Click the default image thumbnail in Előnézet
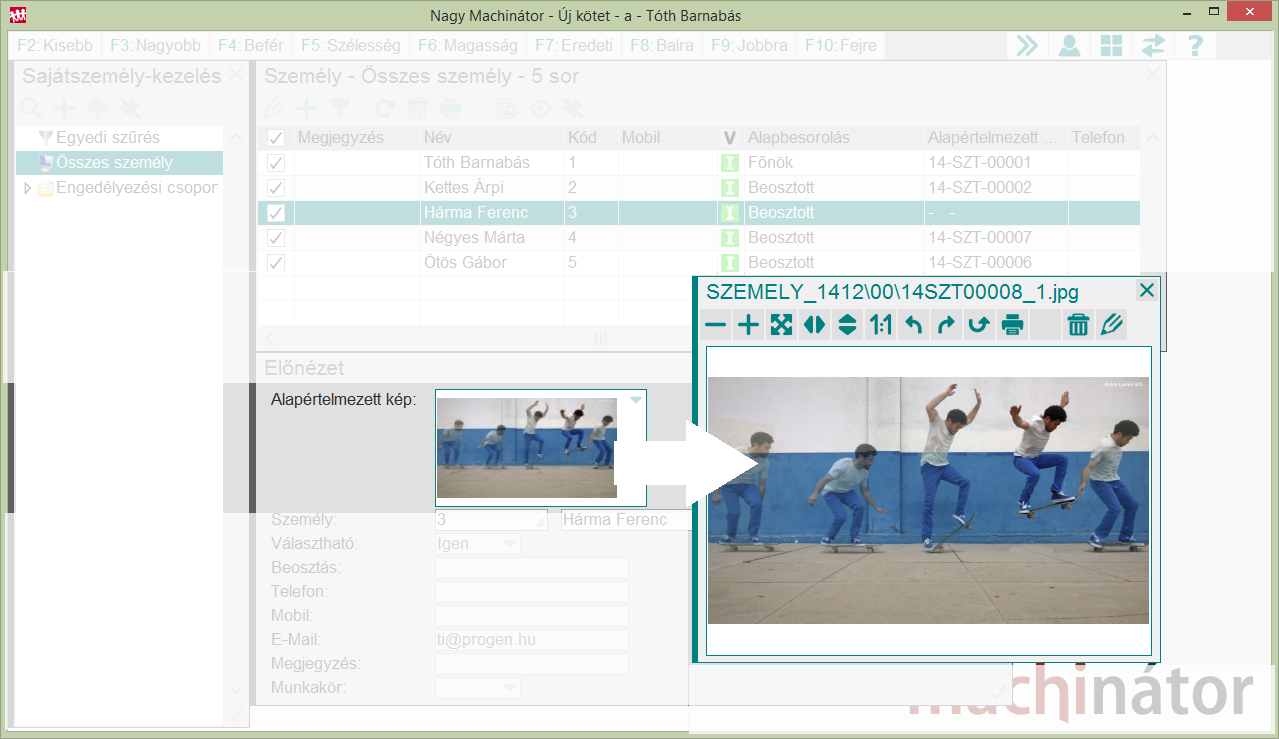This screenshot has height=739, width=1279. coord(527,448)
